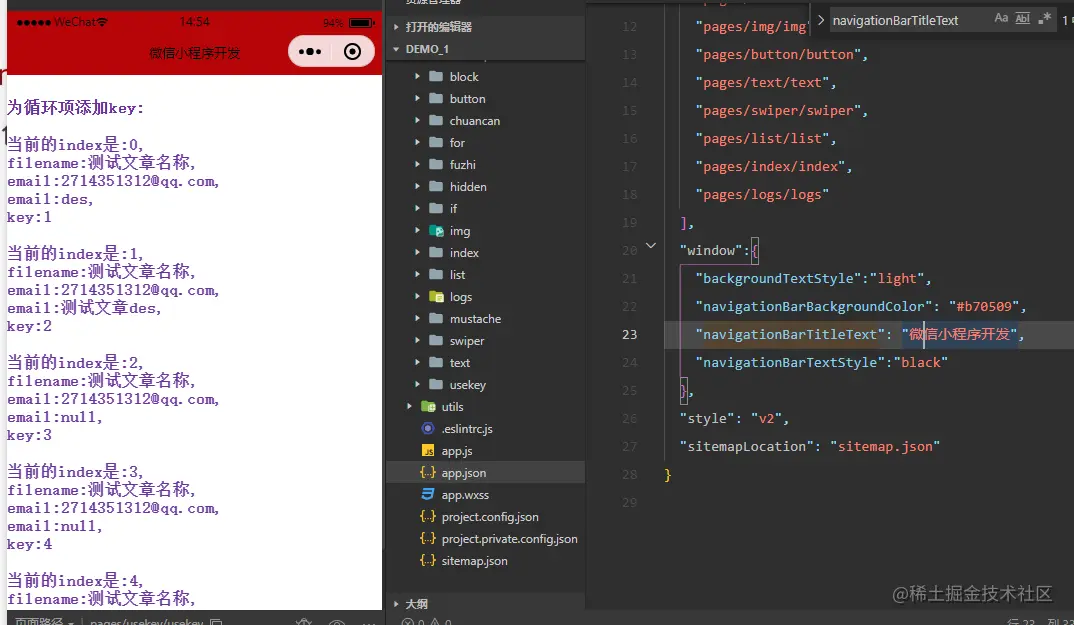Viewport: 1074px width, 625px height.
Task: Collapse the DEMO_1 project section
Action: tap(396, 49)
